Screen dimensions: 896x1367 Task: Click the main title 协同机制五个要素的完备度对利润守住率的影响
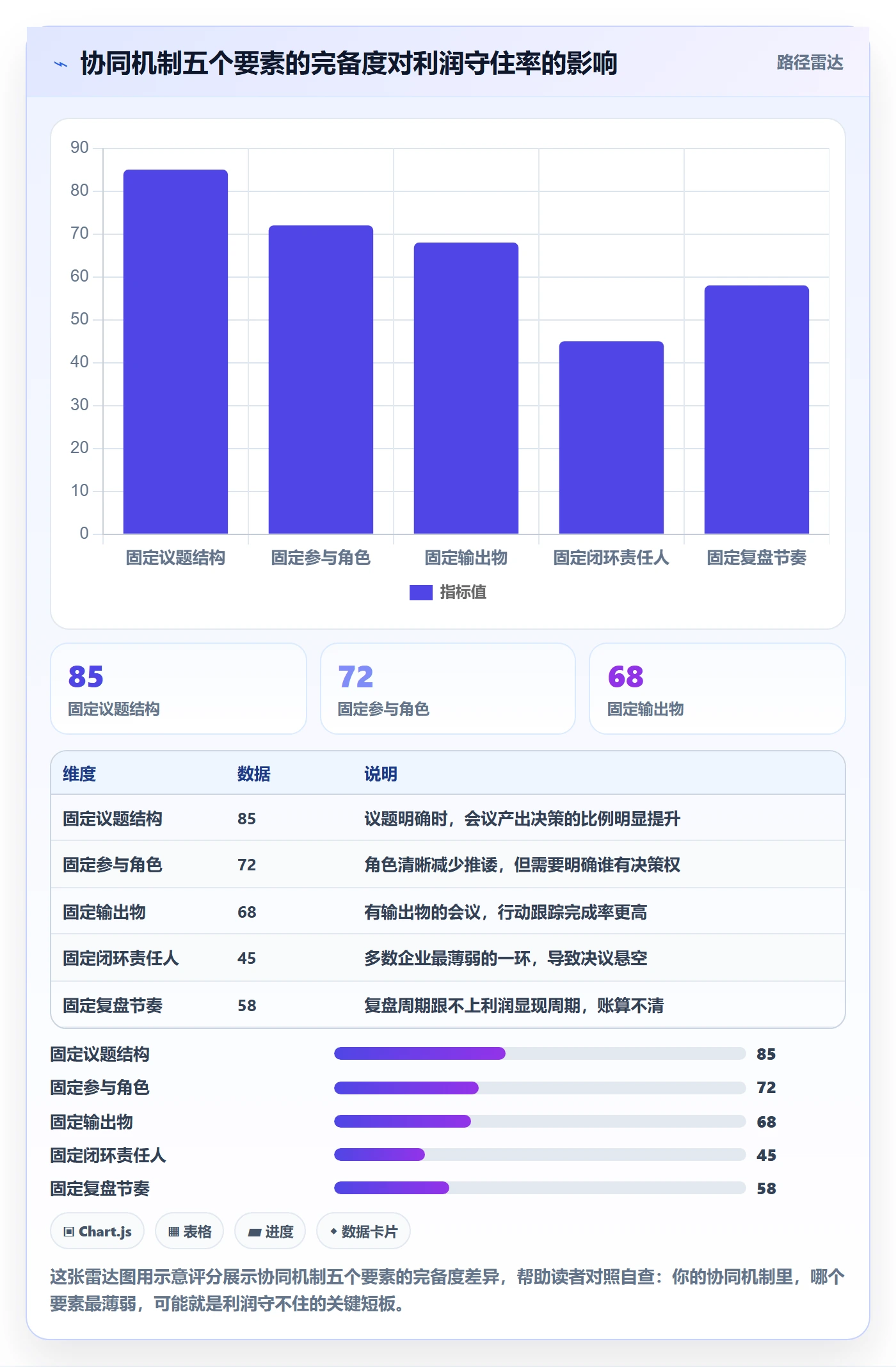pyautogui.click(x=349, y=63)
